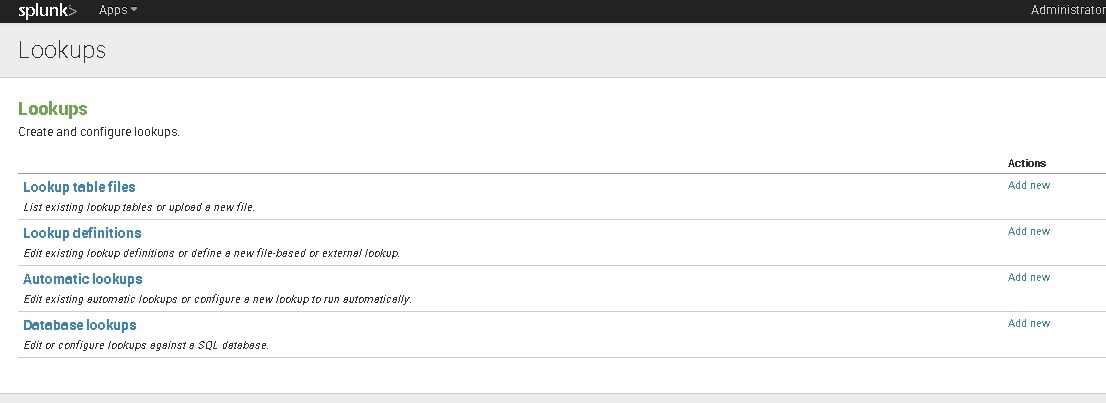Add new for Lookup table files

[1029, 185]
